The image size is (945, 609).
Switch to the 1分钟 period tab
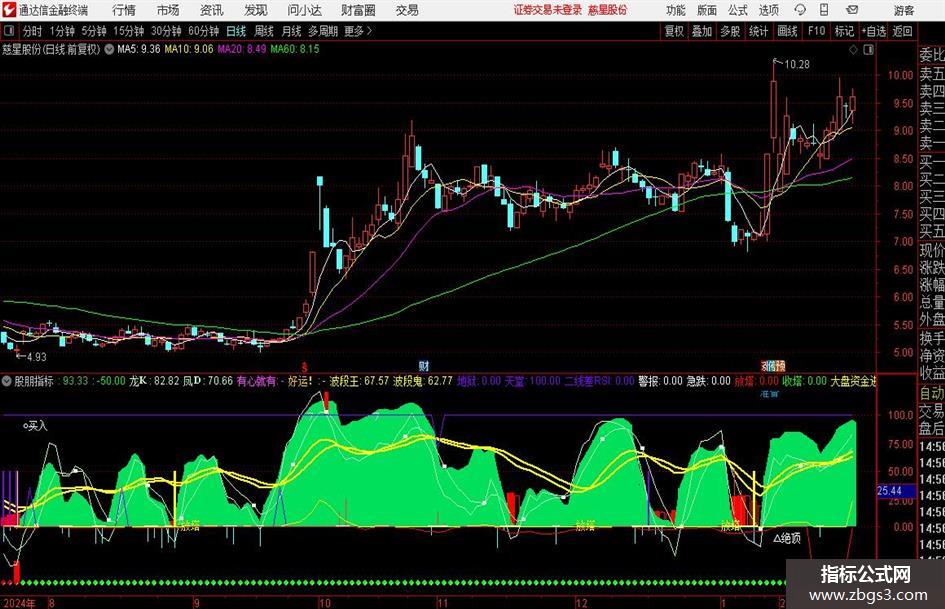(x=62, y=31)
